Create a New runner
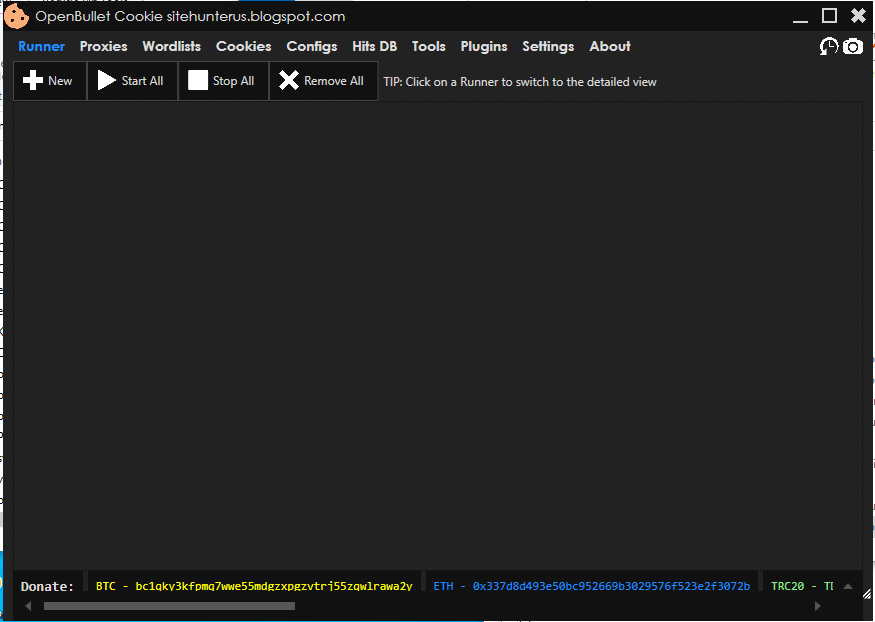 pos(50,81)
